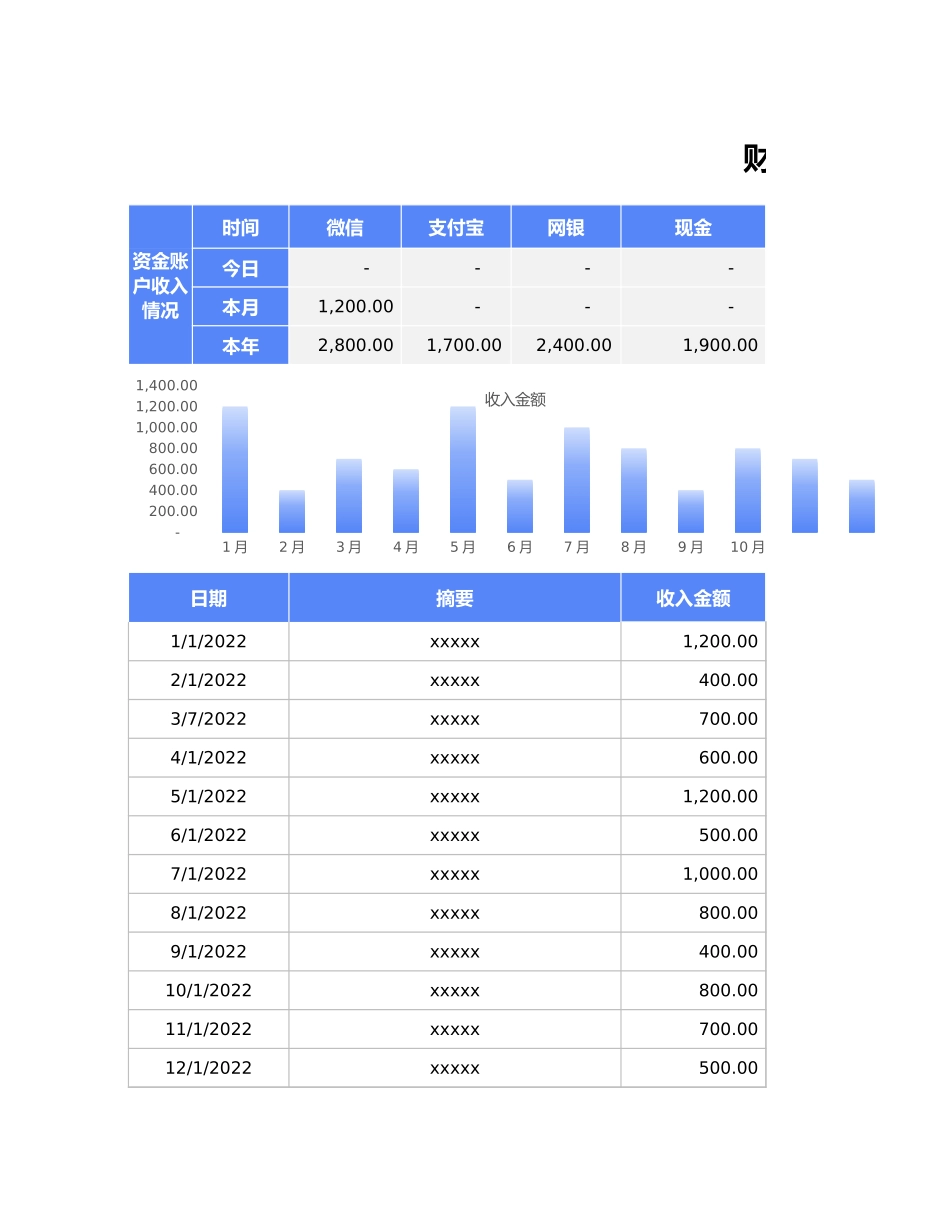Click the 5月 bar in the chart

tap(462, 470)
